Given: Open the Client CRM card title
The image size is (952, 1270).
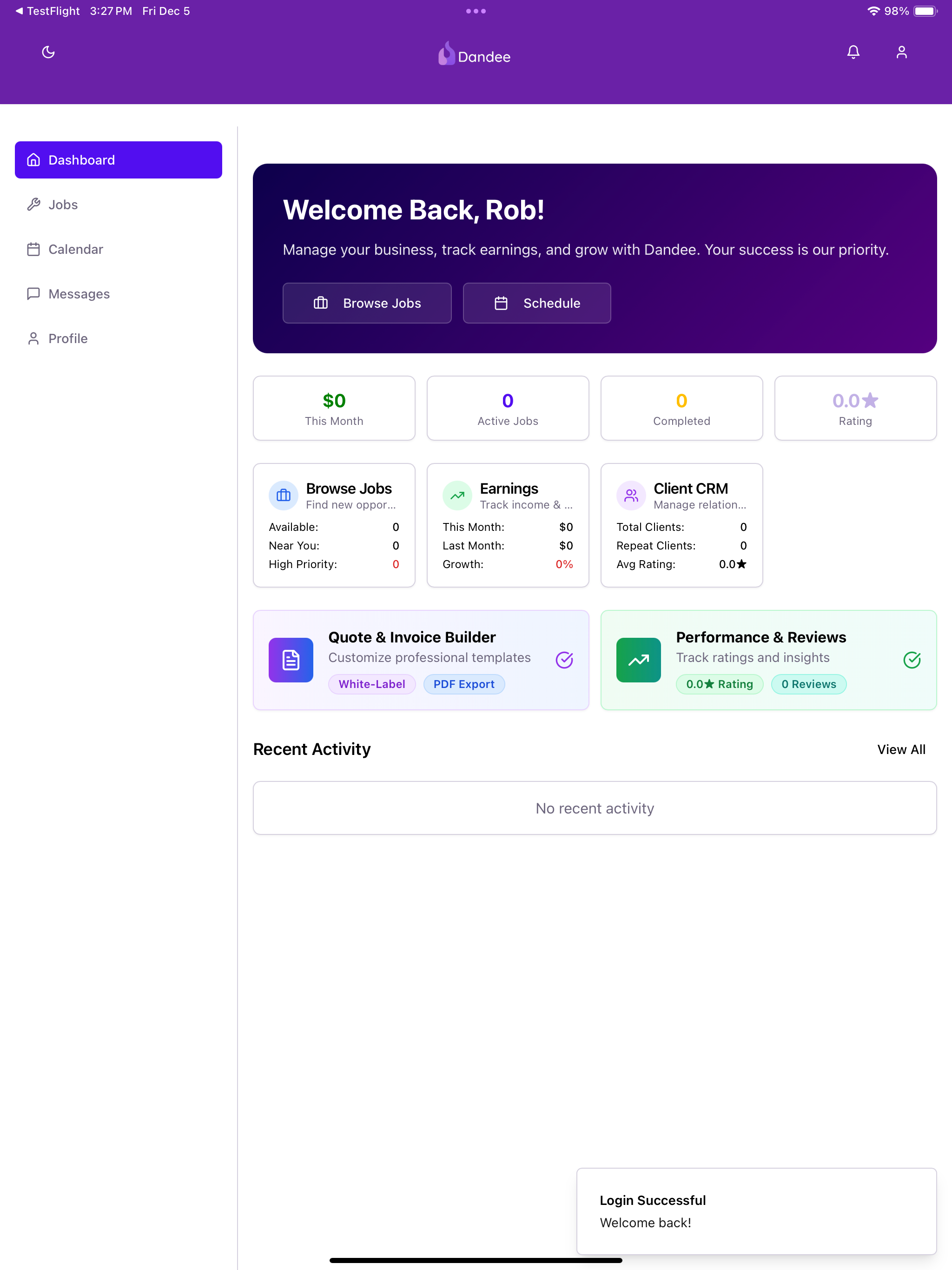Looking at the screenshot, I should pyautogui.click(x=691, y=489).
